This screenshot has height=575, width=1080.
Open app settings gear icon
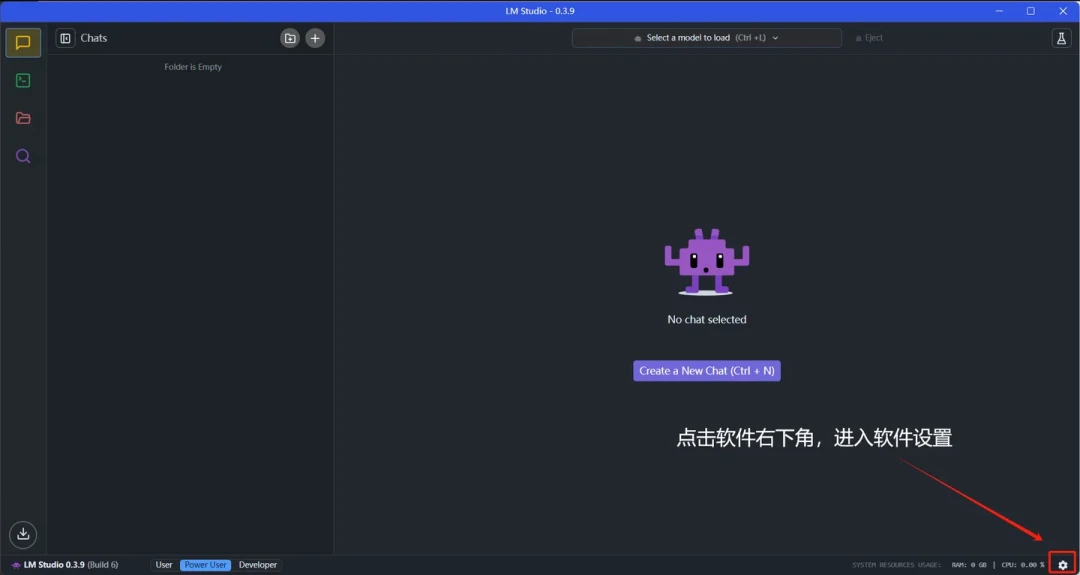[x=1063, y=565]
